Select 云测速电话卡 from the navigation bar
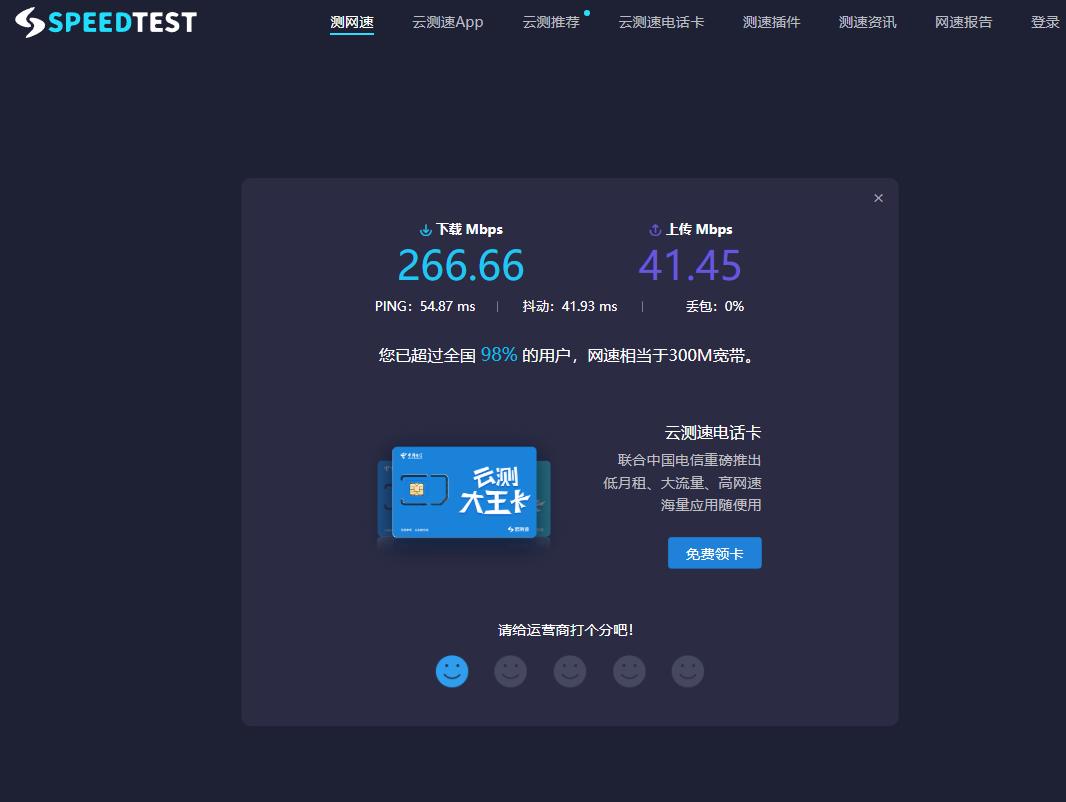 point(661,21)
